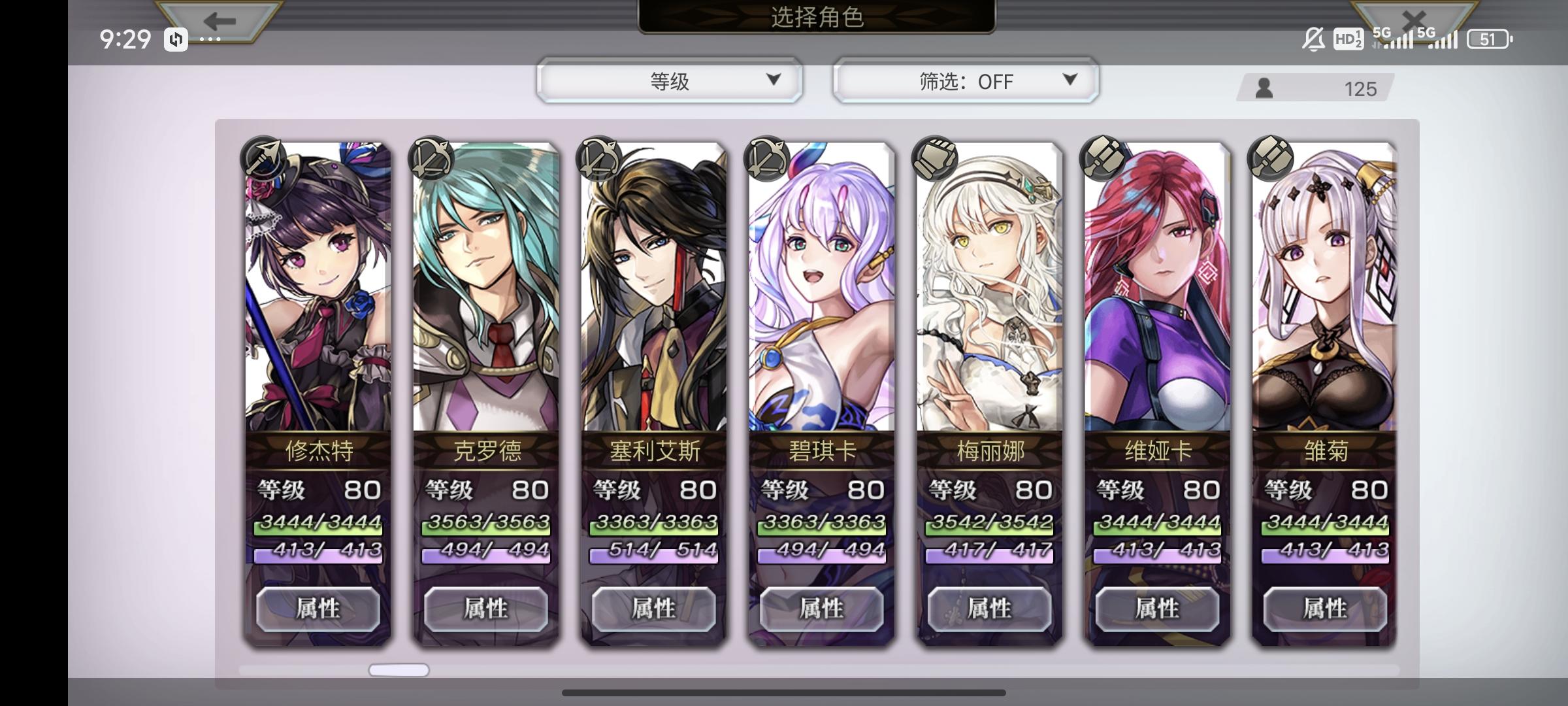Screen dimensions: 1568x706
Task: Show 属性 for 雏菊
Action: 1326,609
